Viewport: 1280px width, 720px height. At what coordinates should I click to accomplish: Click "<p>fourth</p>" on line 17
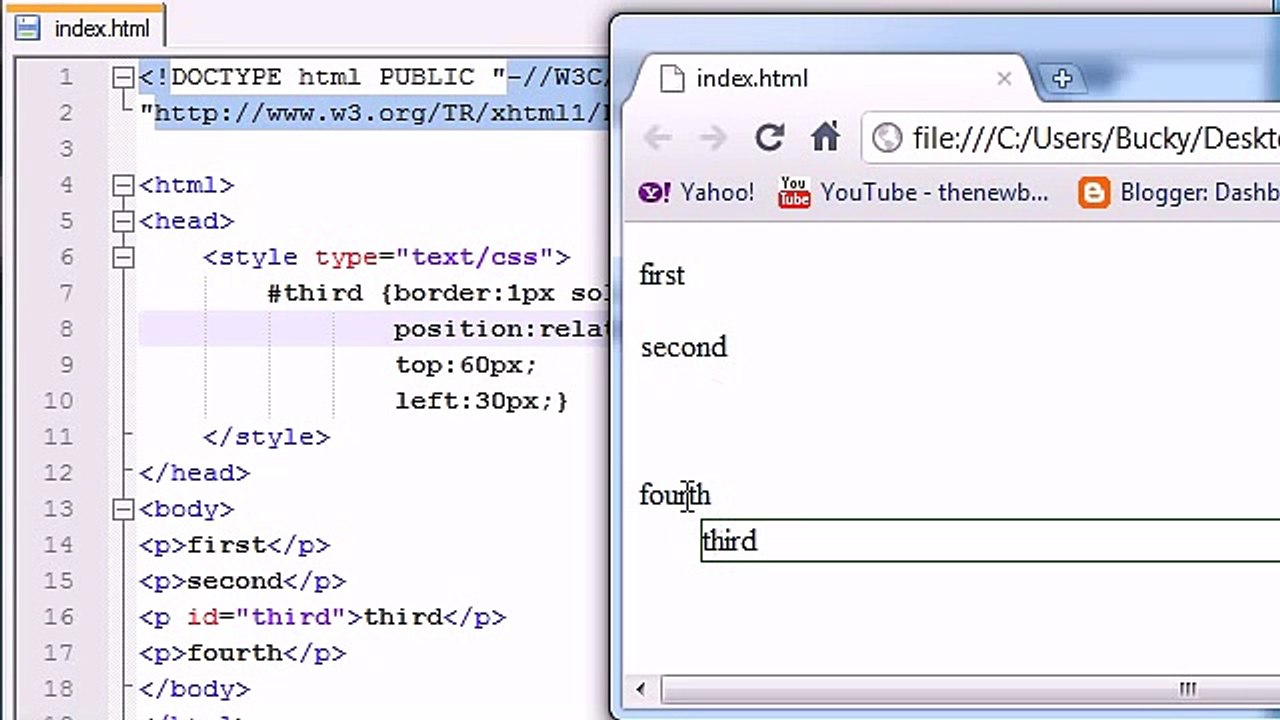[x=242, y=653]
